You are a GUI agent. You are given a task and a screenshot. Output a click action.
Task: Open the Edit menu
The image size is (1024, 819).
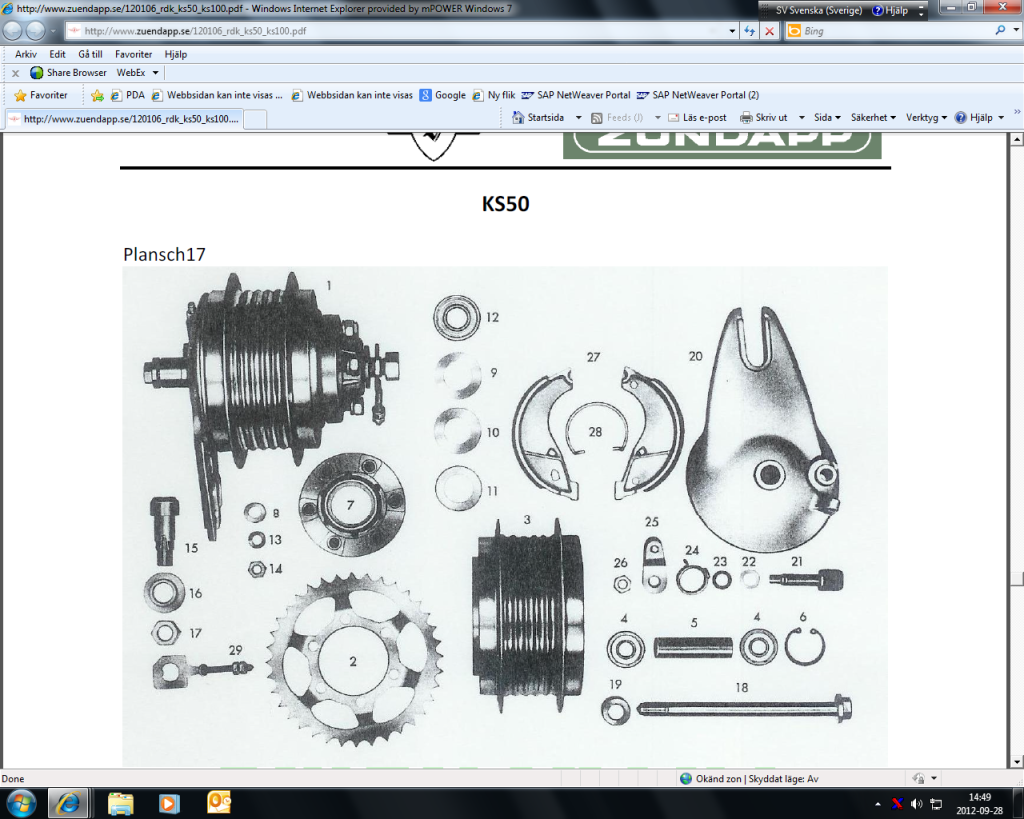pos(57,54)
